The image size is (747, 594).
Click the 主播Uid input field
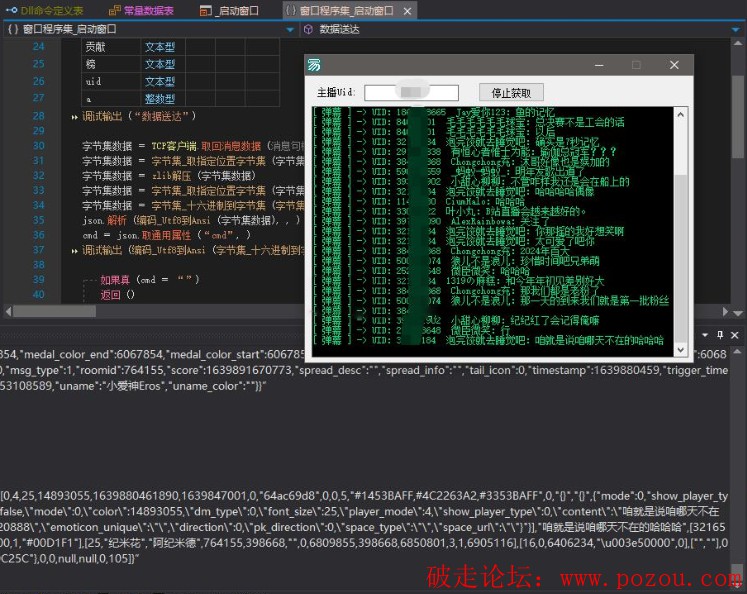(x=411, y=93)
